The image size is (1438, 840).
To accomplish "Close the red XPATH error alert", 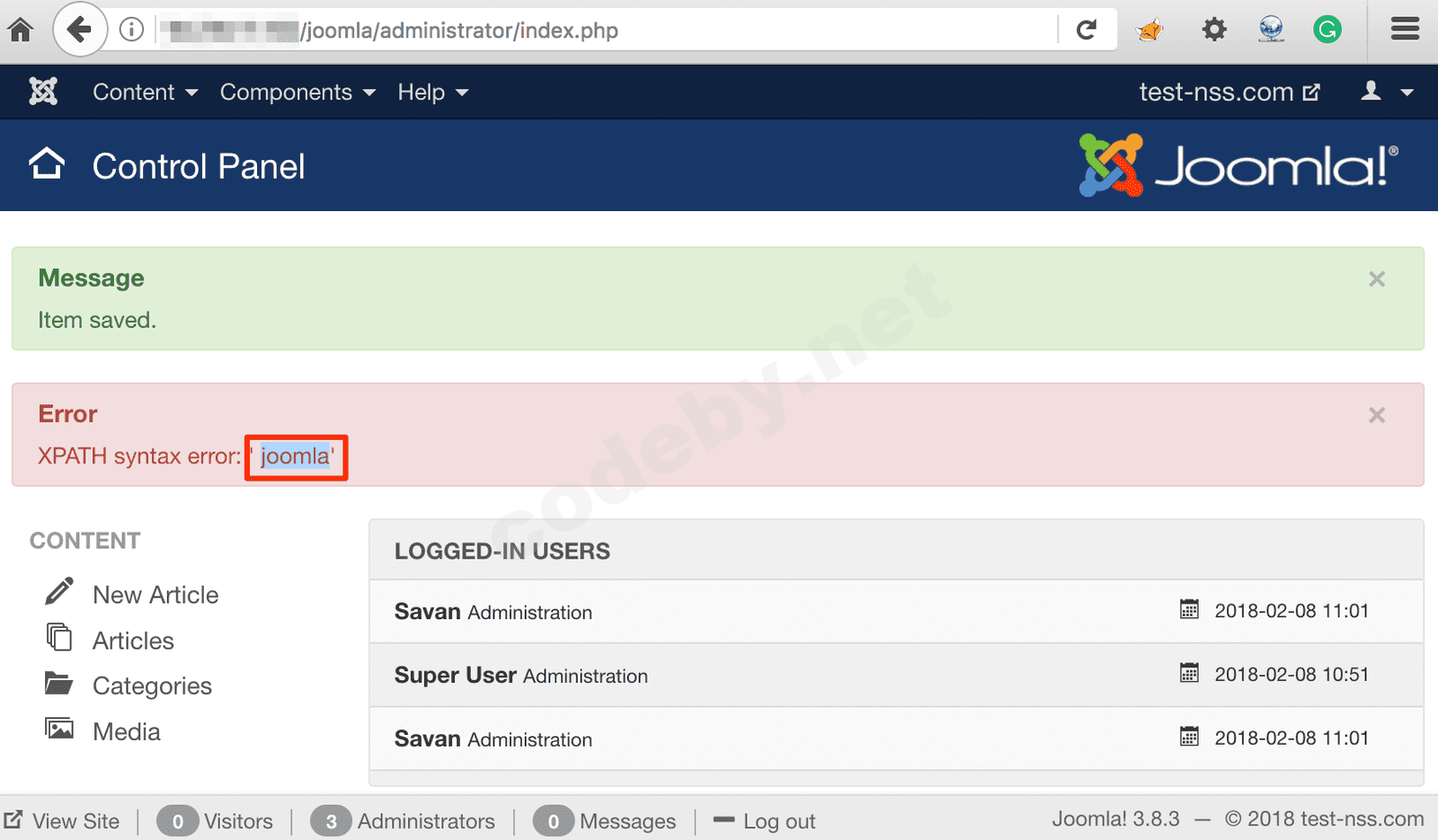I will [x=1377, y=415].
